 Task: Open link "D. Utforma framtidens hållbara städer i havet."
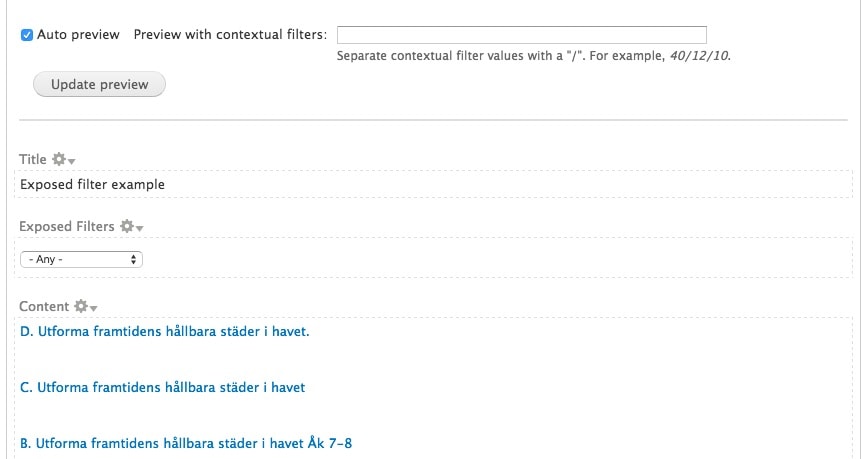(165, 331)
